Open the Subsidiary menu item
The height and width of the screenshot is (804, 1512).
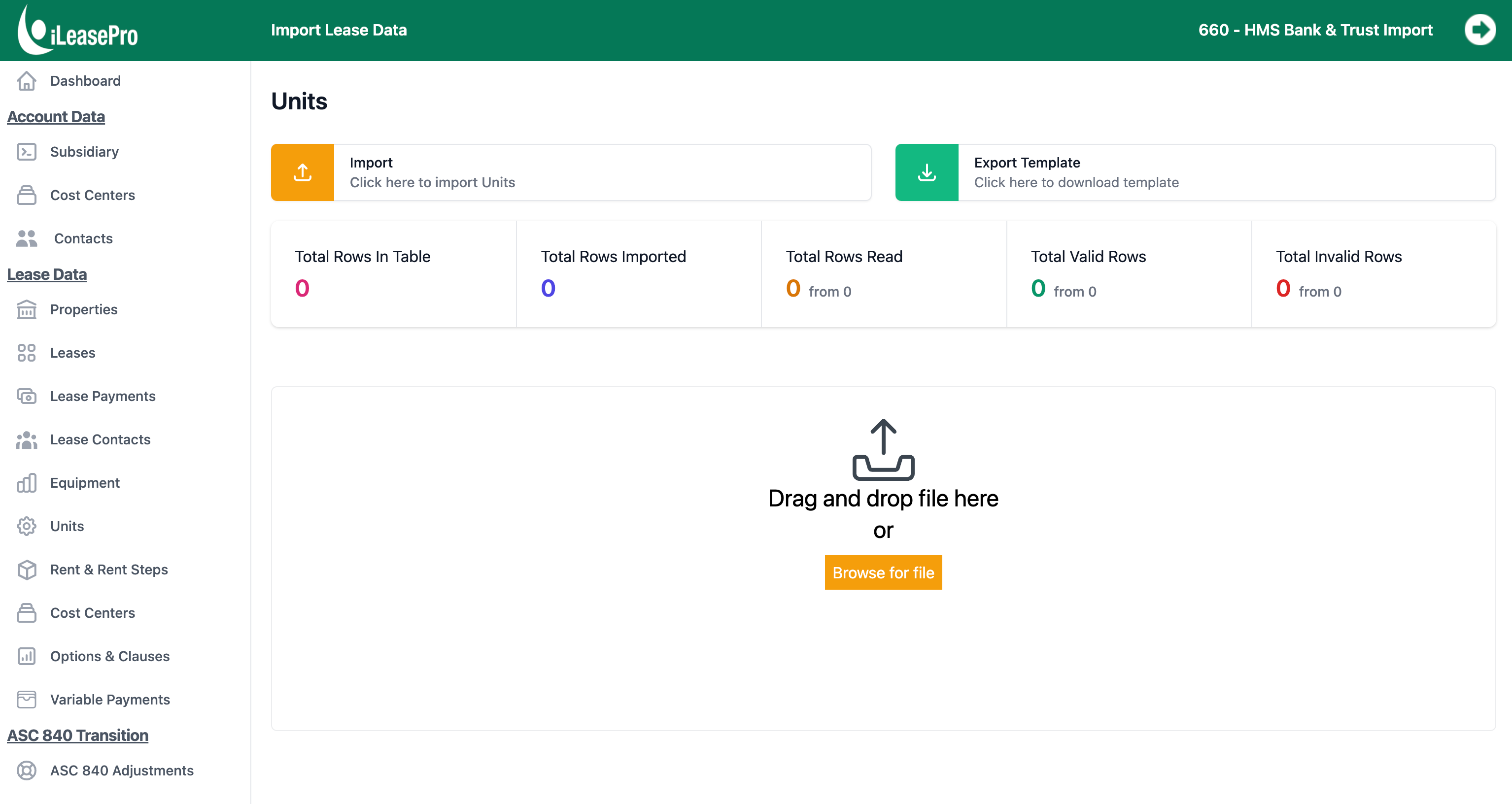click(x=85, y=152)
